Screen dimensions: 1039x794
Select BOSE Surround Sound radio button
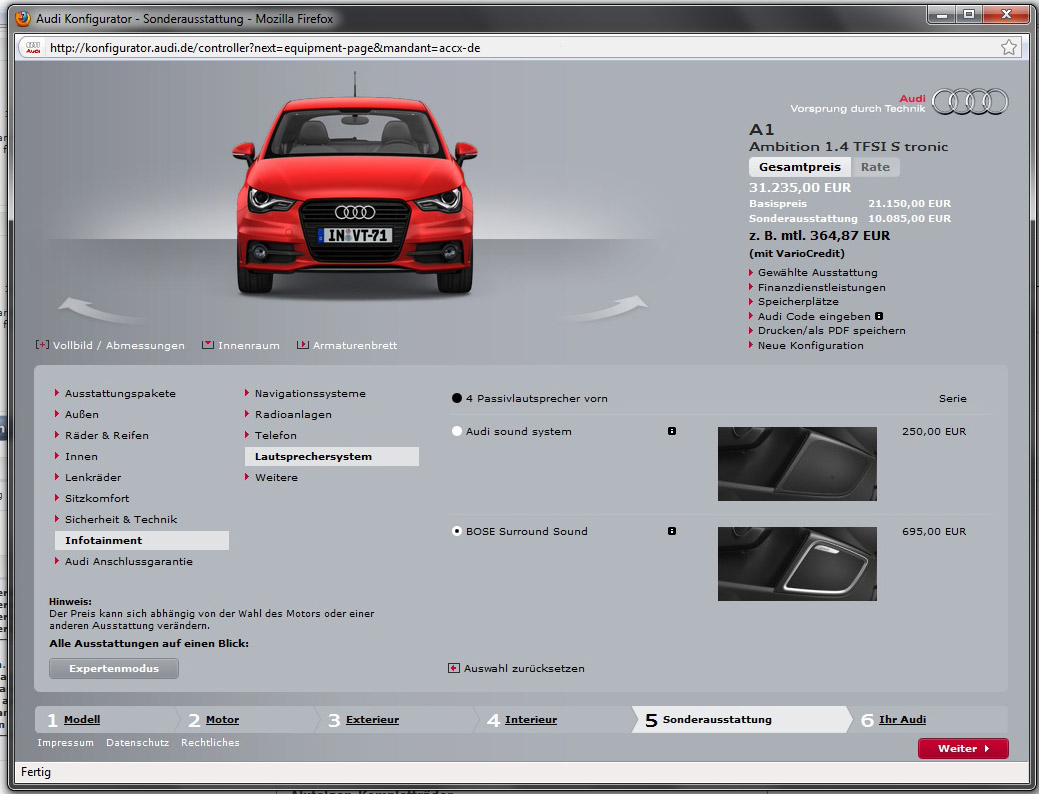(x=457, y=532)
